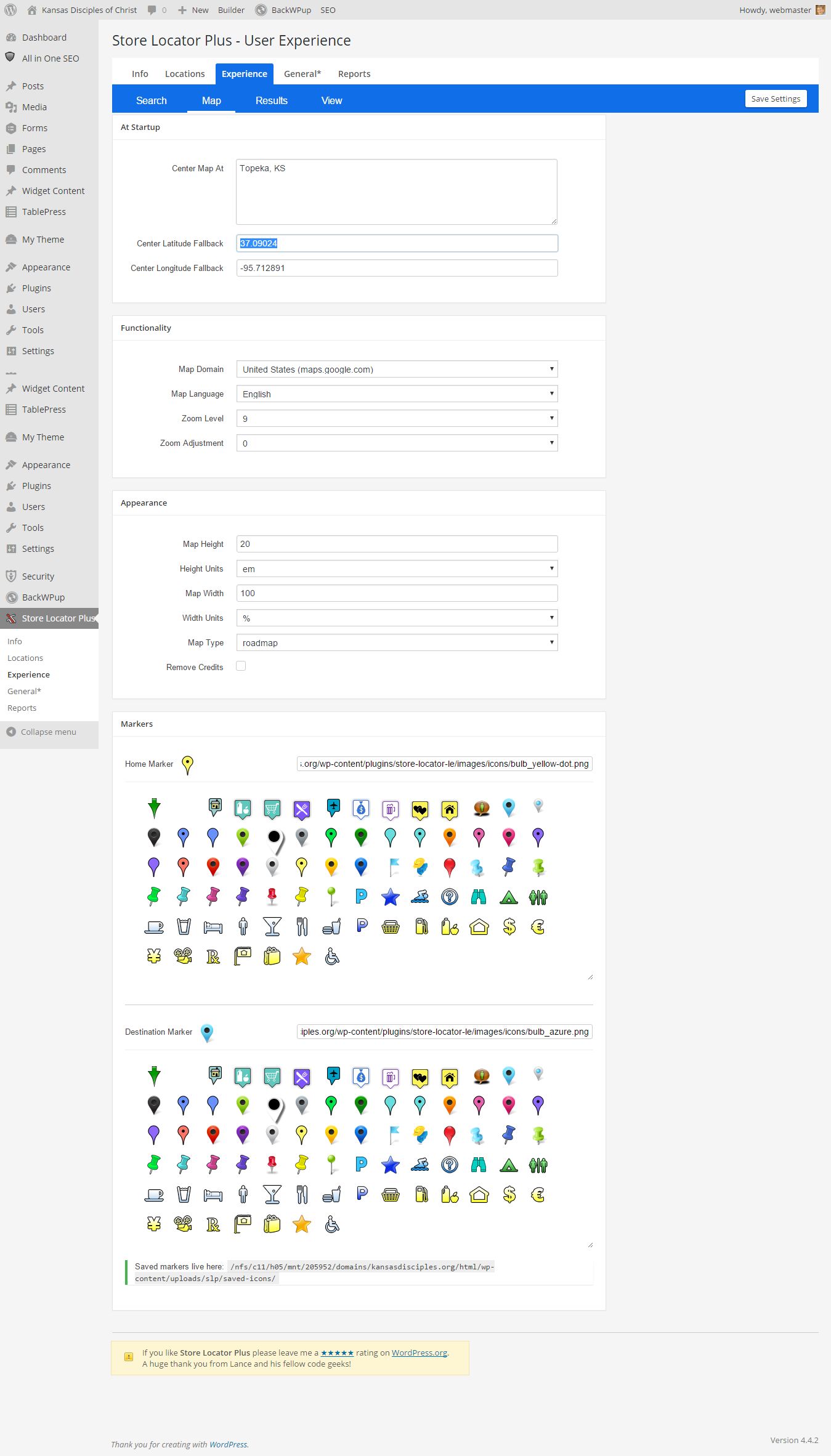Image resolution: width=831 pixels, height=1456 pixels.
Task: Open the comments bubble in the admin bar
Action: tap(157, 10)
